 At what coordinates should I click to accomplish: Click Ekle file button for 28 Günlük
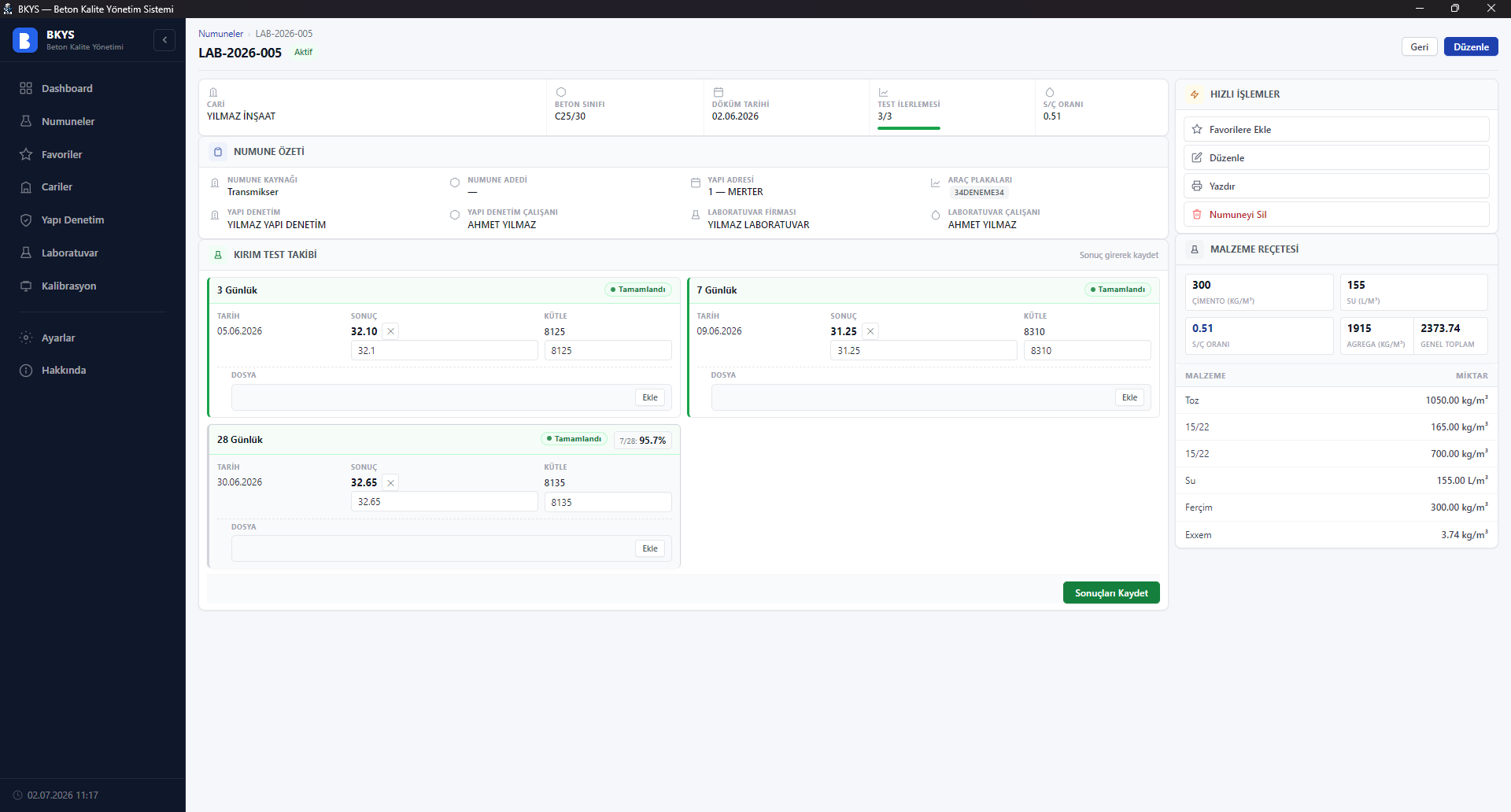[x=650, y=548]
